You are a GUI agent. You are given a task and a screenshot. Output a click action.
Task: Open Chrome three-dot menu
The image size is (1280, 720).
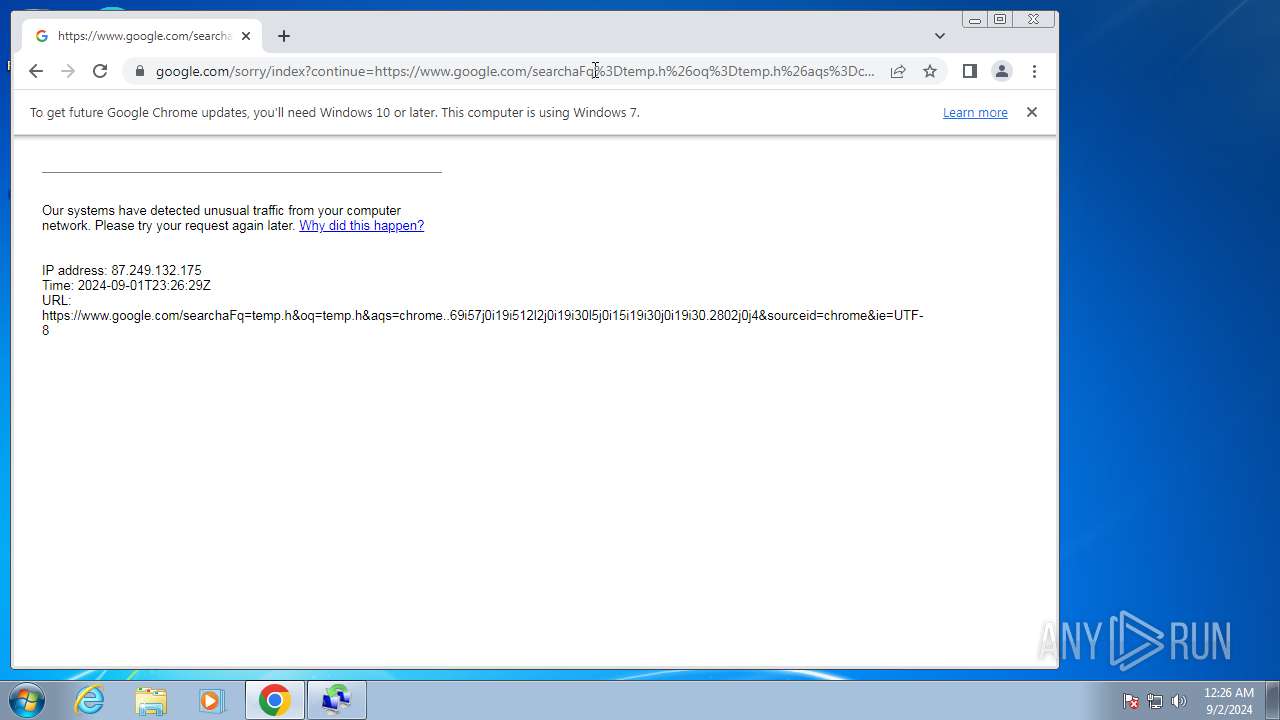[1034, 71]
